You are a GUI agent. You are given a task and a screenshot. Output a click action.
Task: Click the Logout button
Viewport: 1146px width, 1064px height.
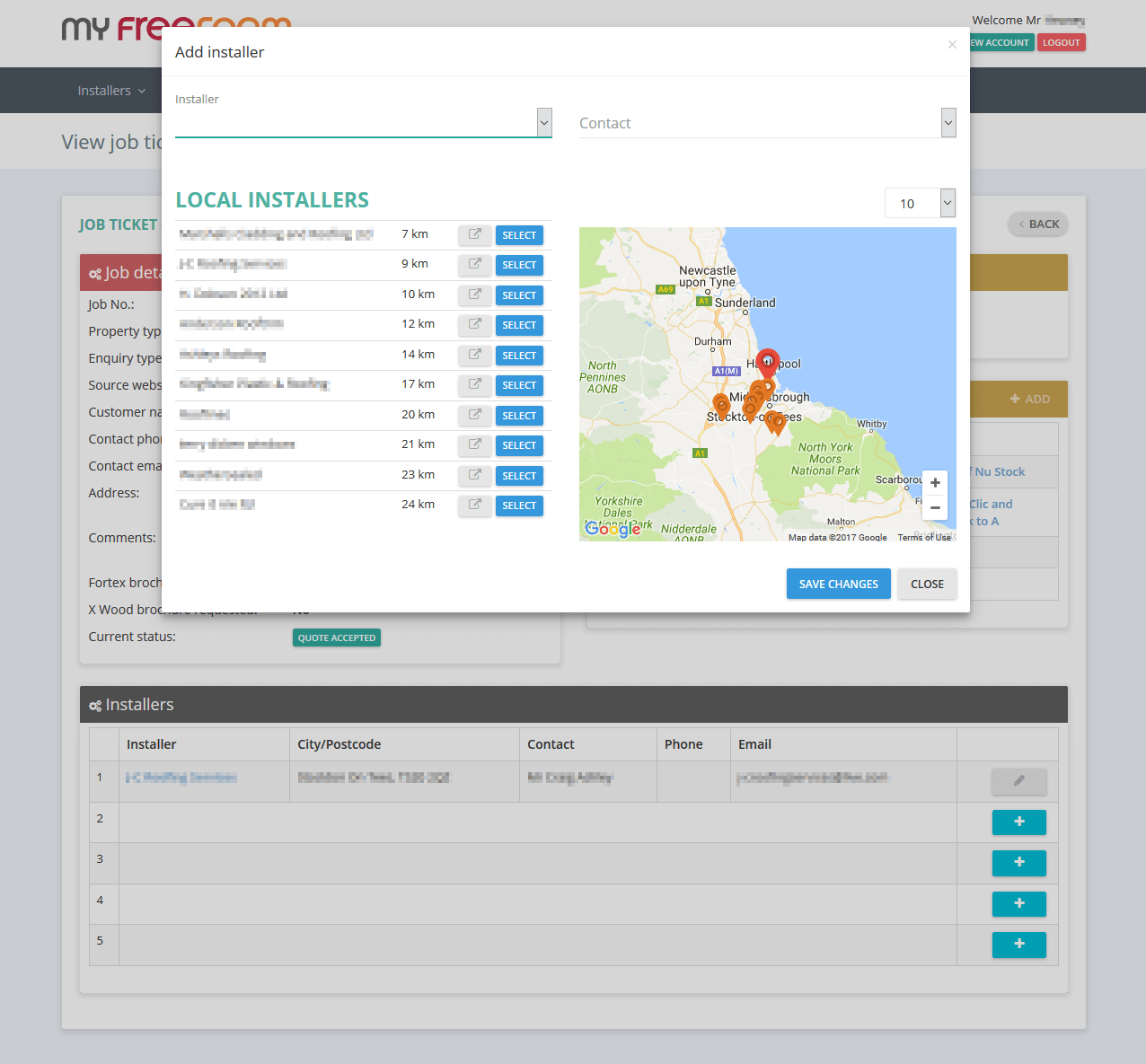[x=1061, y=42]
